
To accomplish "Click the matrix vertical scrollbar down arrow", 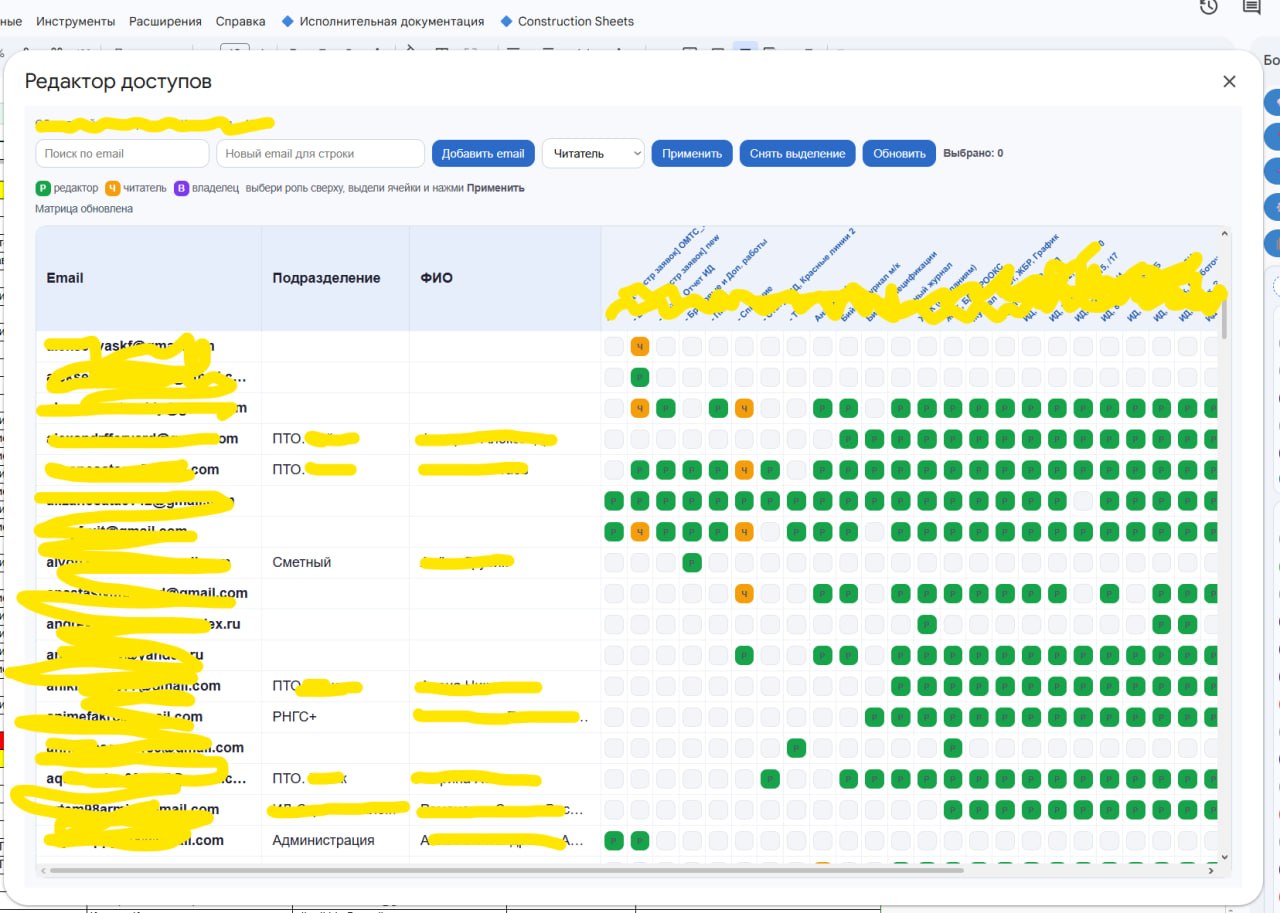I will (x=1226, y=857).
